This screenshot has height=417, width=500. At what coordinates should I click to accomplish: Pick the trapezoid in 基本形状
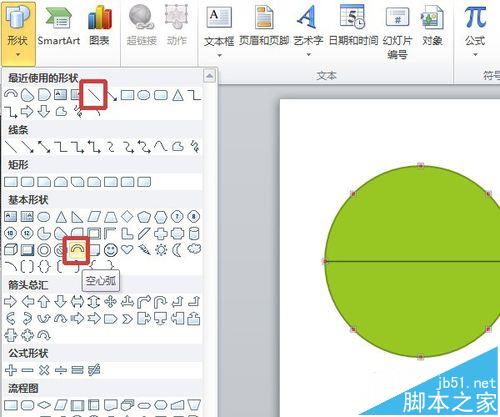(111, 217)
